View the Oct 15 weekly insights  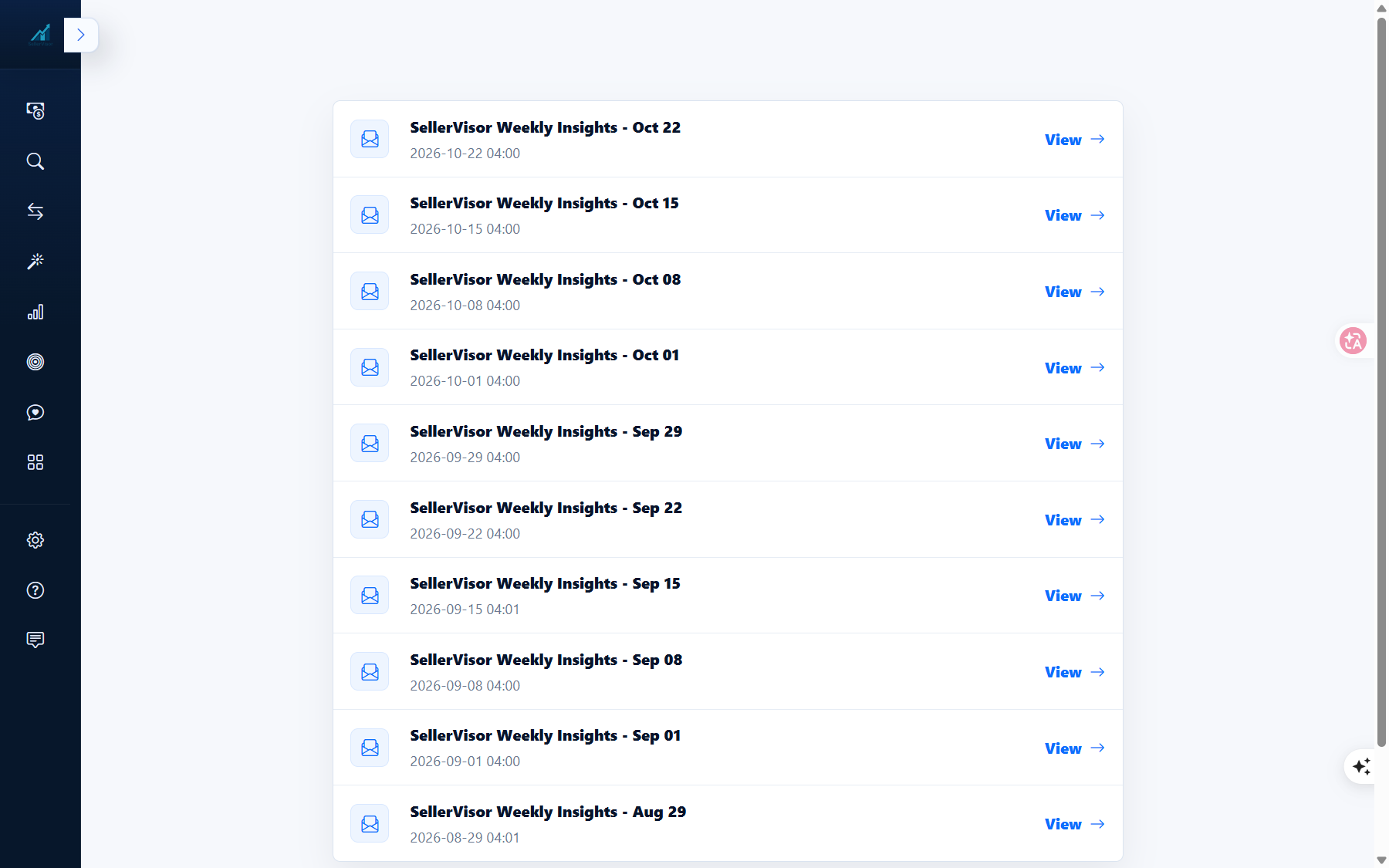[x=1075, y=215]
